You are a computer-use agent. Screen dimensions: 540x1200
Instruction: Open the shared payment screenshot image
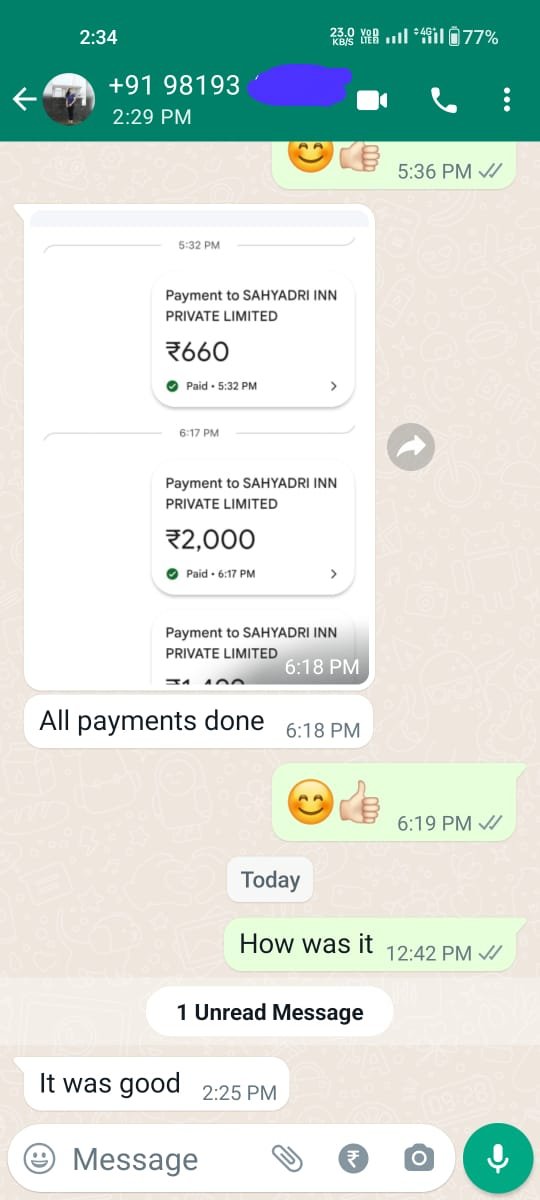(x=199, y=447)
